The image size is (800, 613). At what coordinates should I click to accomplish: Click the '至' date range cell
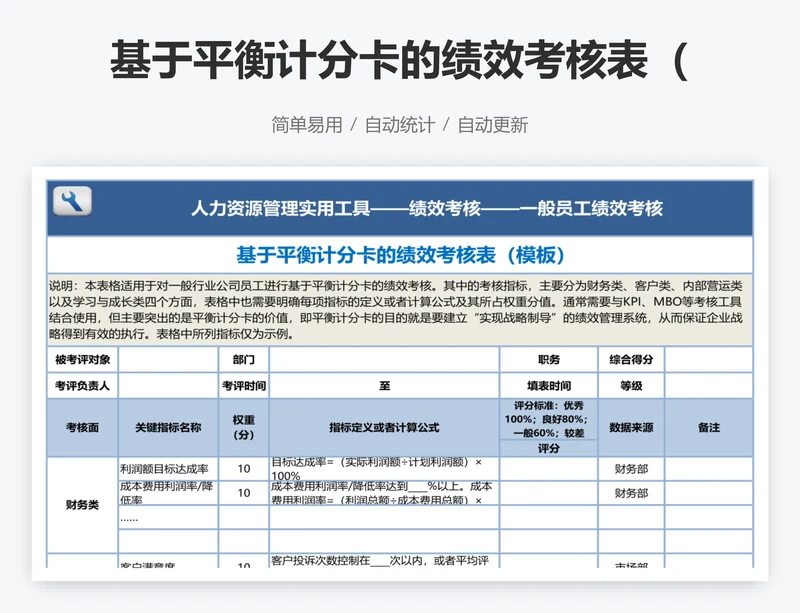384,386
